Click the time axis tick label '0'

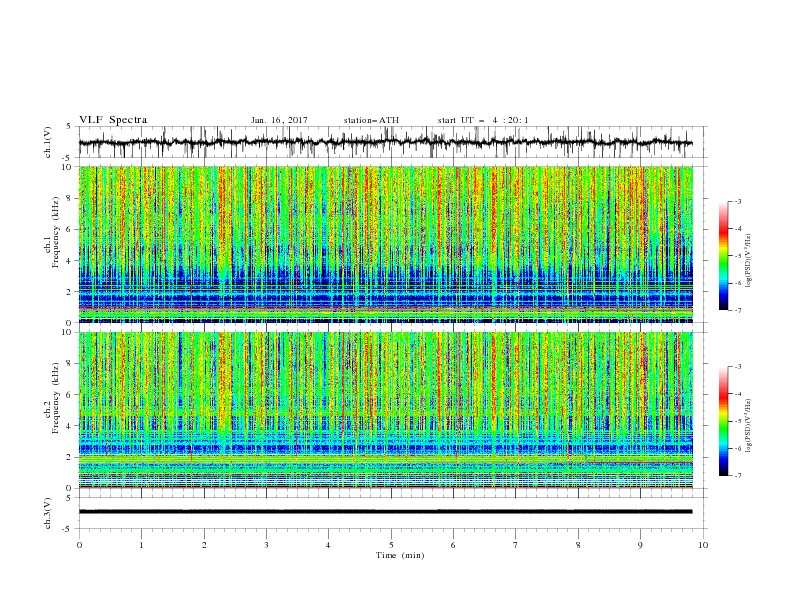point(79,545)
